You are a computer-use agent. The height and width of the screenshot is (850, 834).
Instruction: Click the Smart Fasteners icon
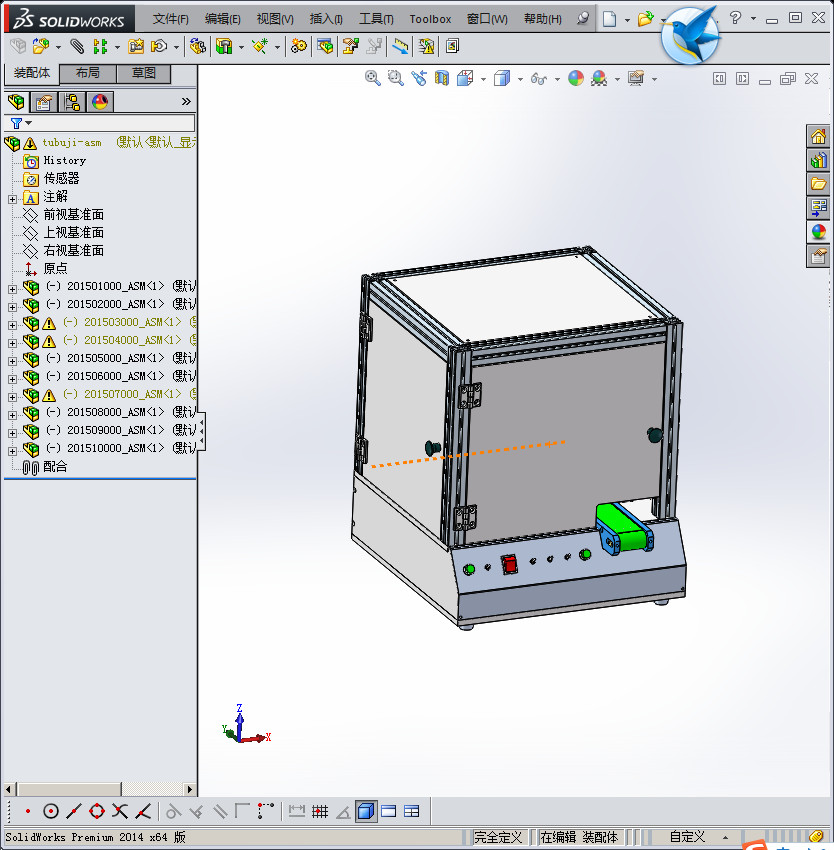pyautogui.click(x=136, y=47)
